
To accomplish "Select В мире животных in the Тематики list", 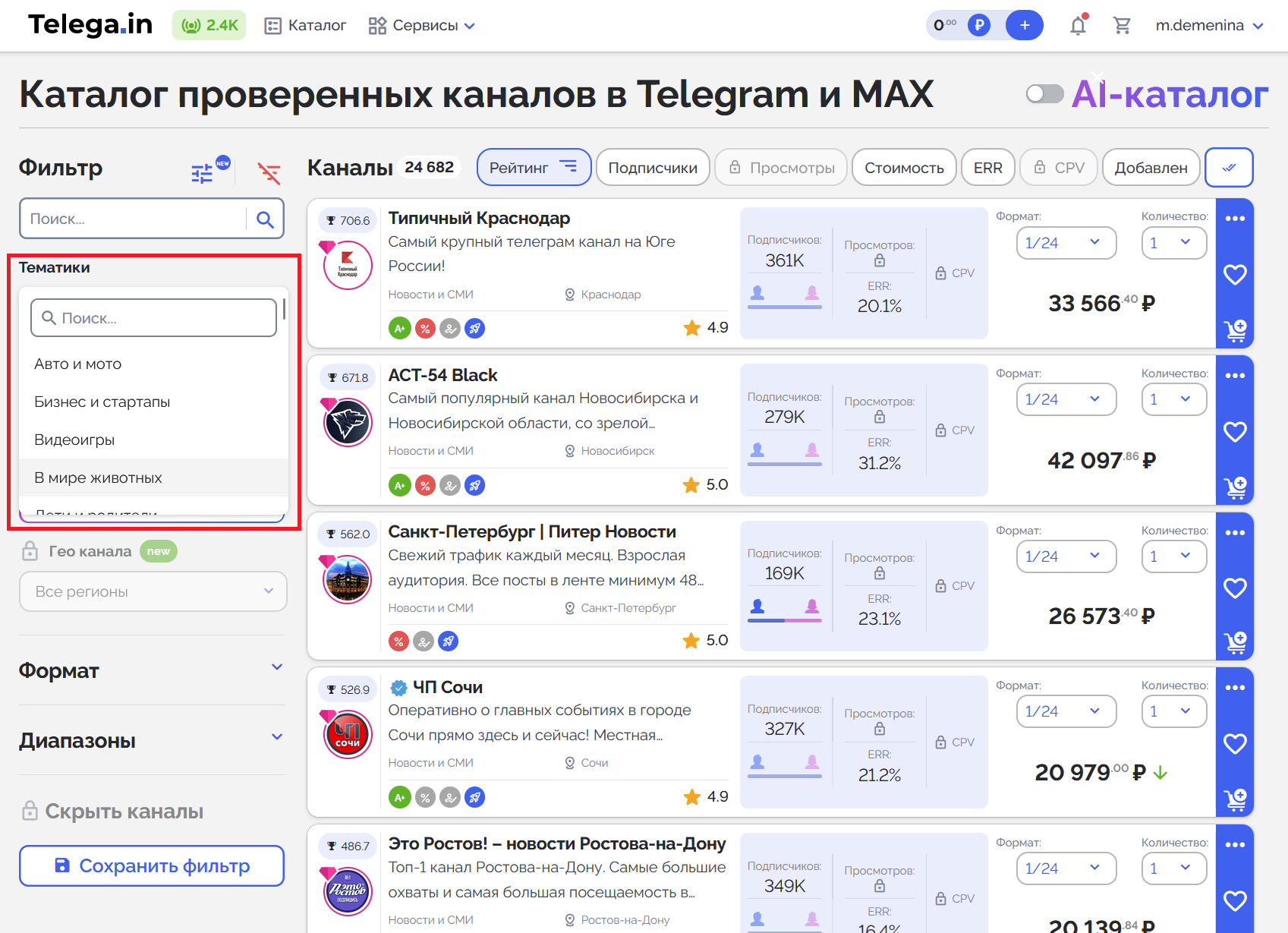I will click(98, 478).
